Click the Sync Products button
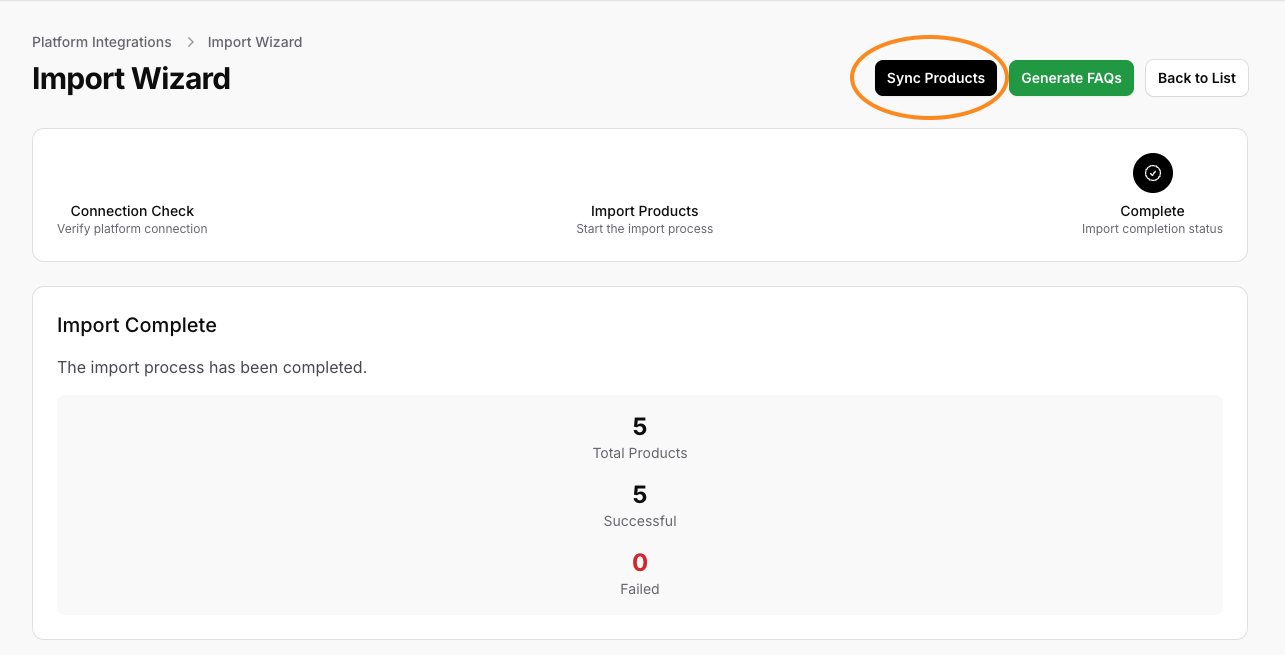1285x655 pixels. (936, 78)
